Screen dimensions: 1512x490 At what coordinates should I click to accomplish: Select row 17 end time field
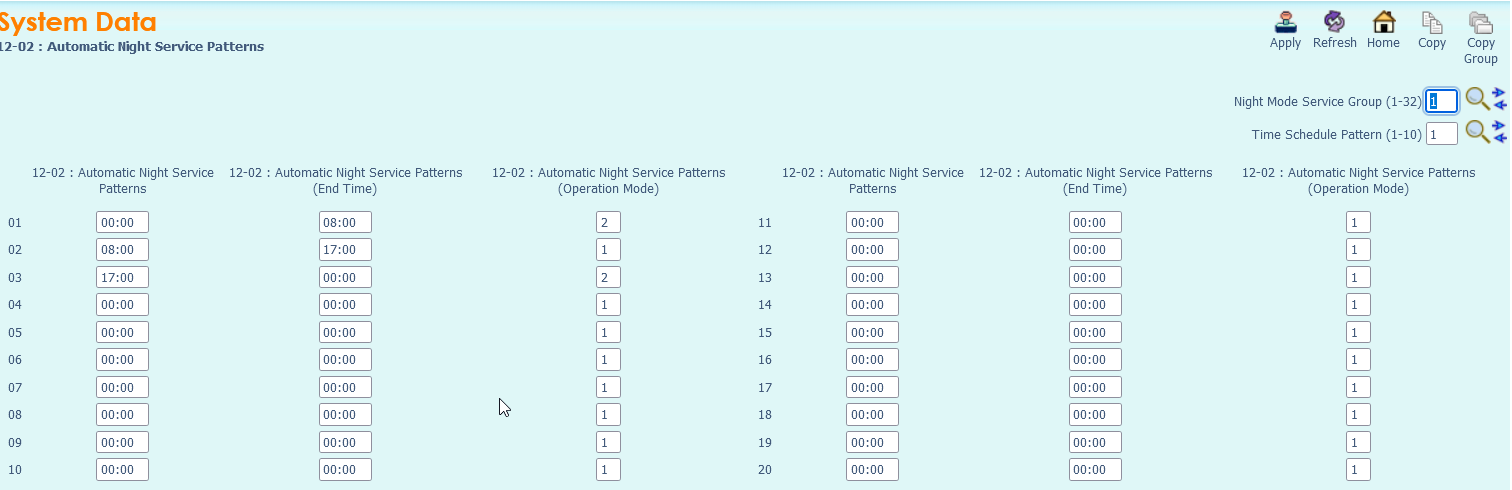(x=1095, y=387)
